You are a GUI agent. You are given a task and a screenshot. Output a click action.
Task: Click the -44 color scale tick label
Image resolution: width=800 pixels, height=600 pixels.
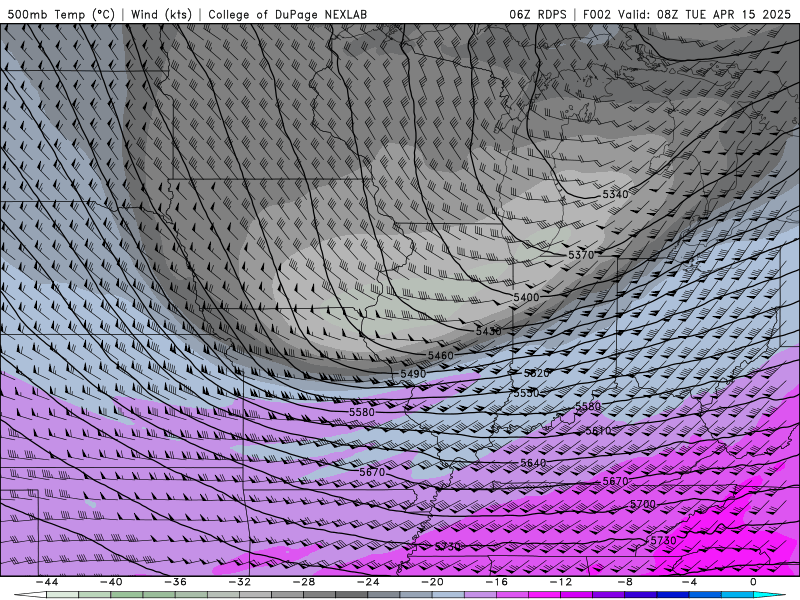click(x=47, y=582)
